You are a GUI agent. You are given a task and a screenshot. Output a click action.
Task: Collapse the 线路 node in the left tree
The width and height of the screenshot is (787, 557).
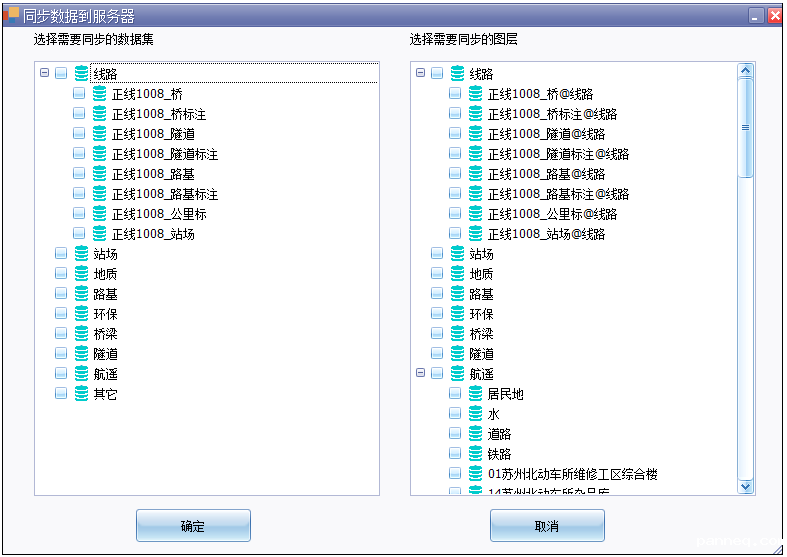coord(44,73)
